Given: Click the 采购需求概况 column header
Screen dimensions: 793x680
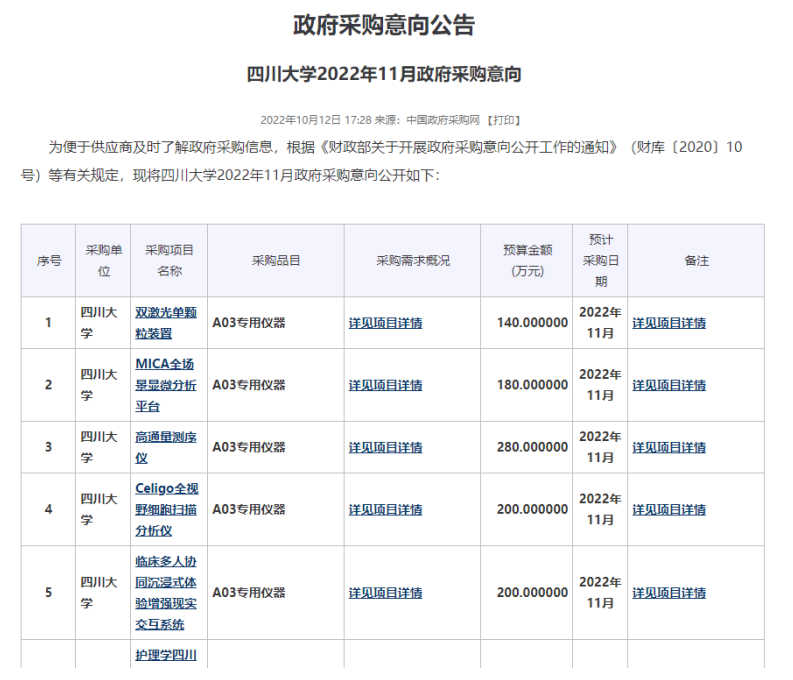Looking at the screenshot, I should tap(413, 260).
